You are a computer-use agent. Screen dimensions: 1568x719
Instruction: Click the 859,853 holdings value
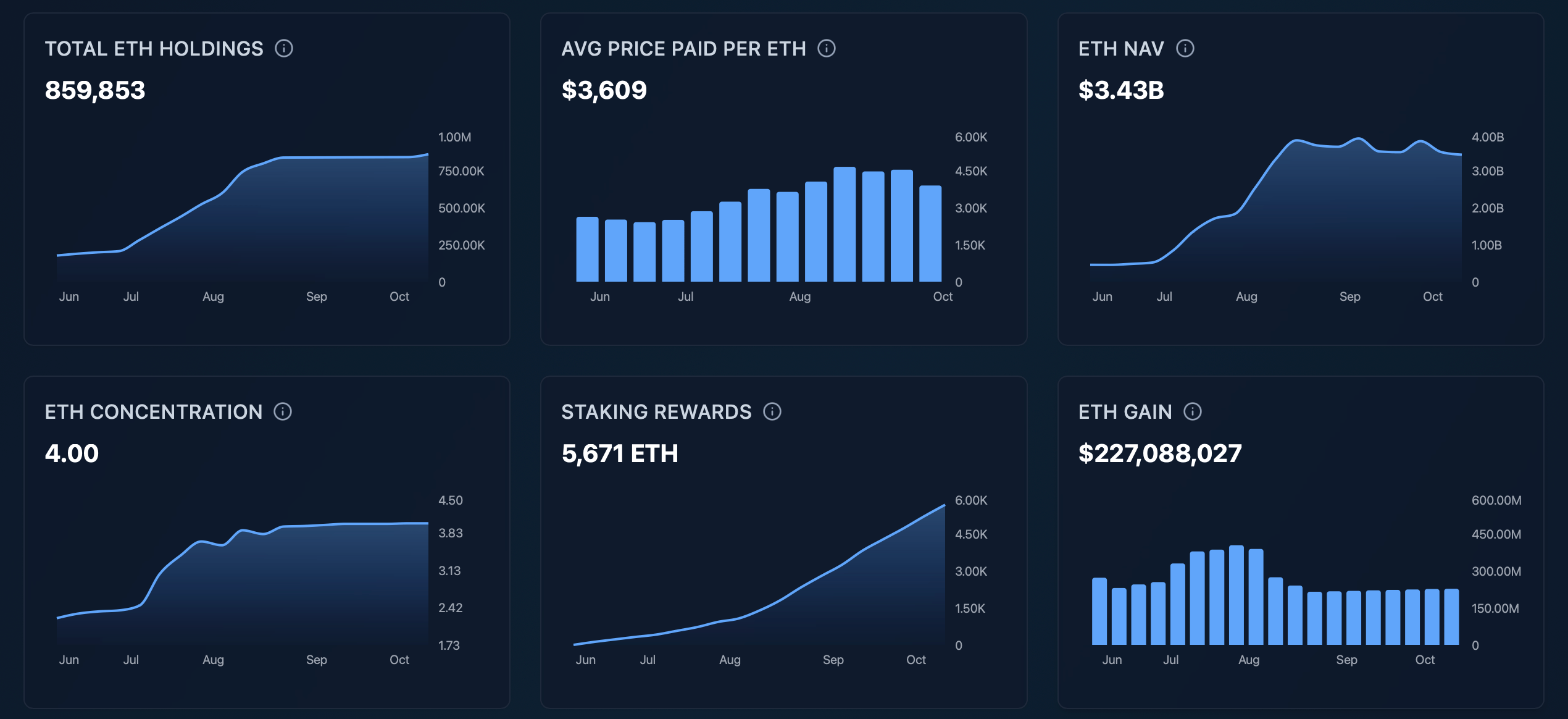pos(95,90)
